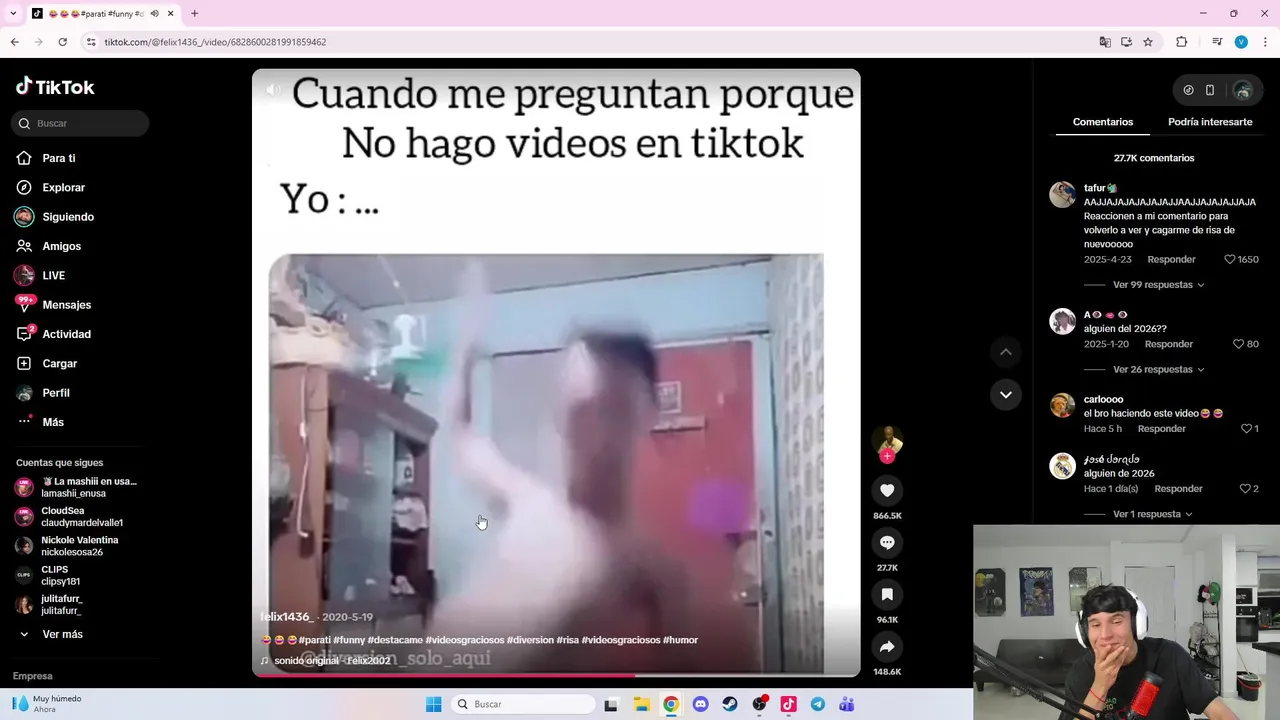Go to next video with down arrow
1280x720 pixels.
click(1006, 394)
